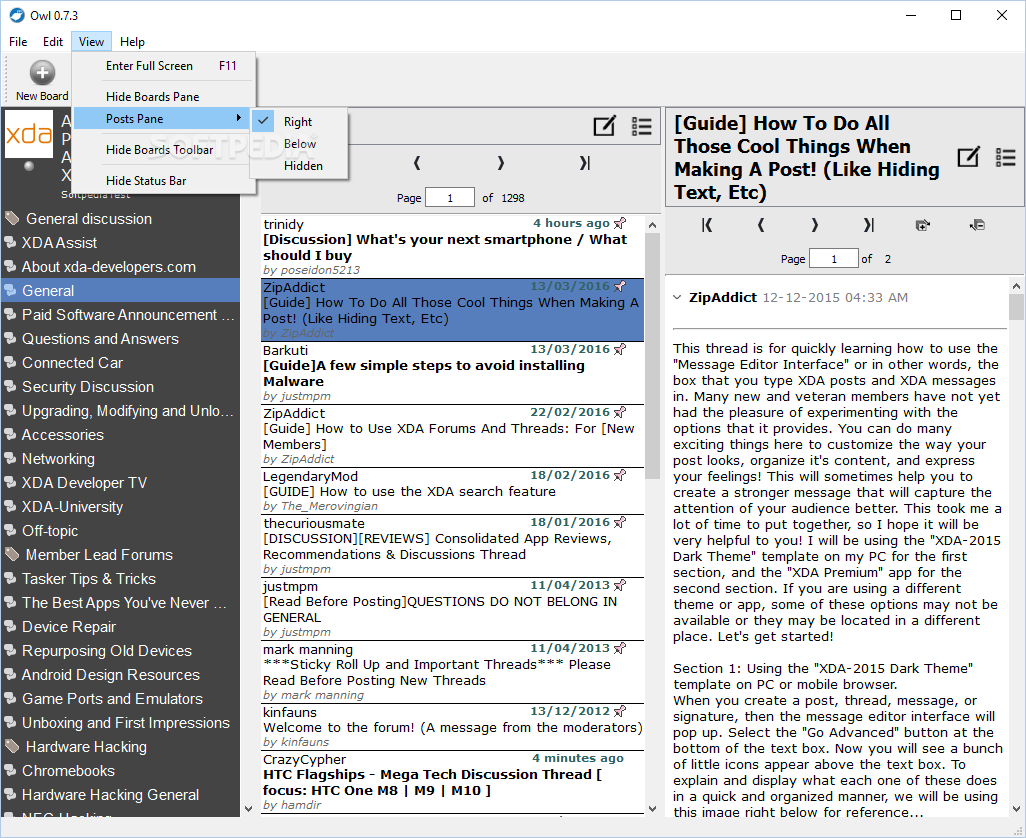Open Connected Car forum
The image size is (1026, 838).
click(x=121, y=362)
